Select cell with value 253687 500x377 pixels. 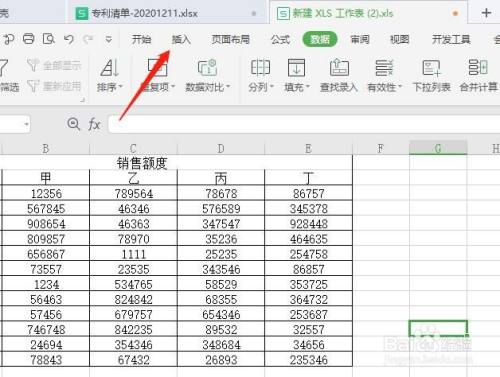308,314
